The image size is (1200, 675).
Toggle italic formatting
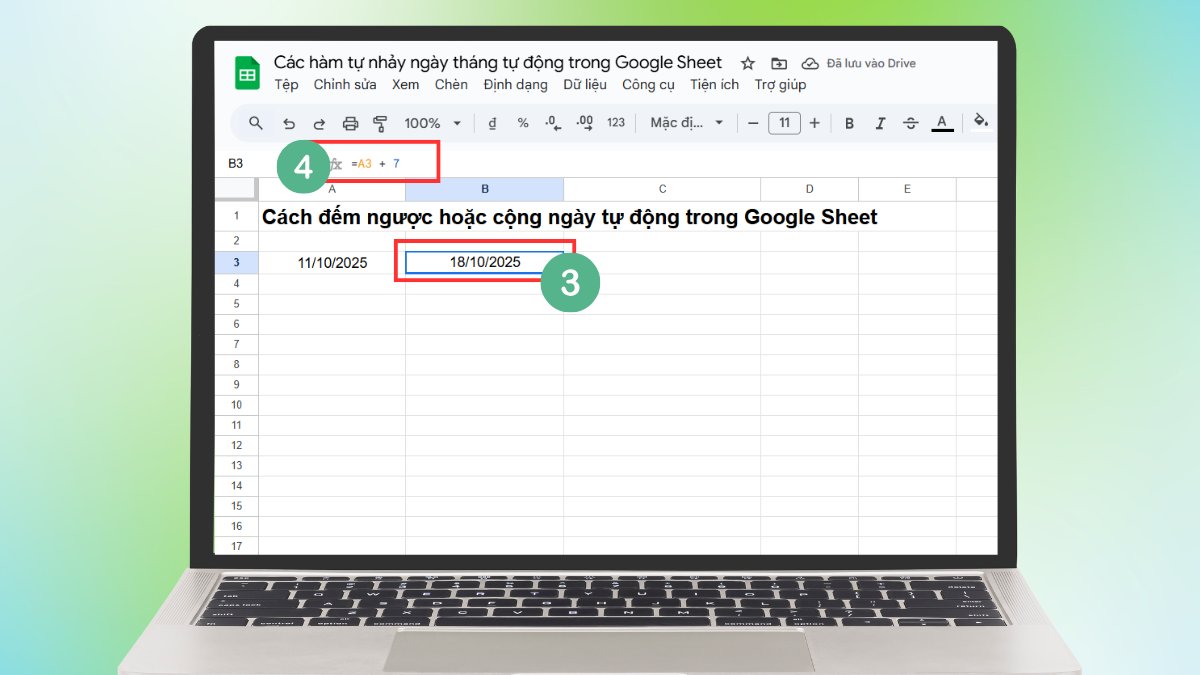click(879, 122)
